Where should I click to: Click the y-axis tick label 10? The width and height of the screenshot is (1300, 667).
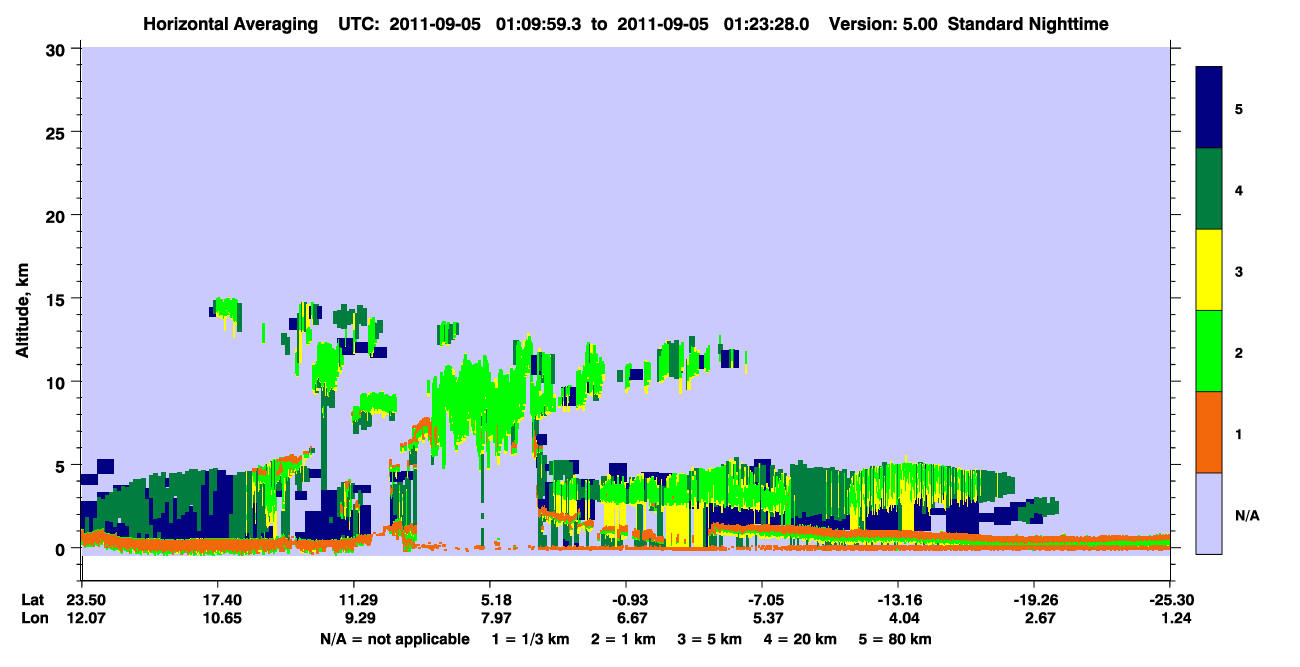[58, 381]
